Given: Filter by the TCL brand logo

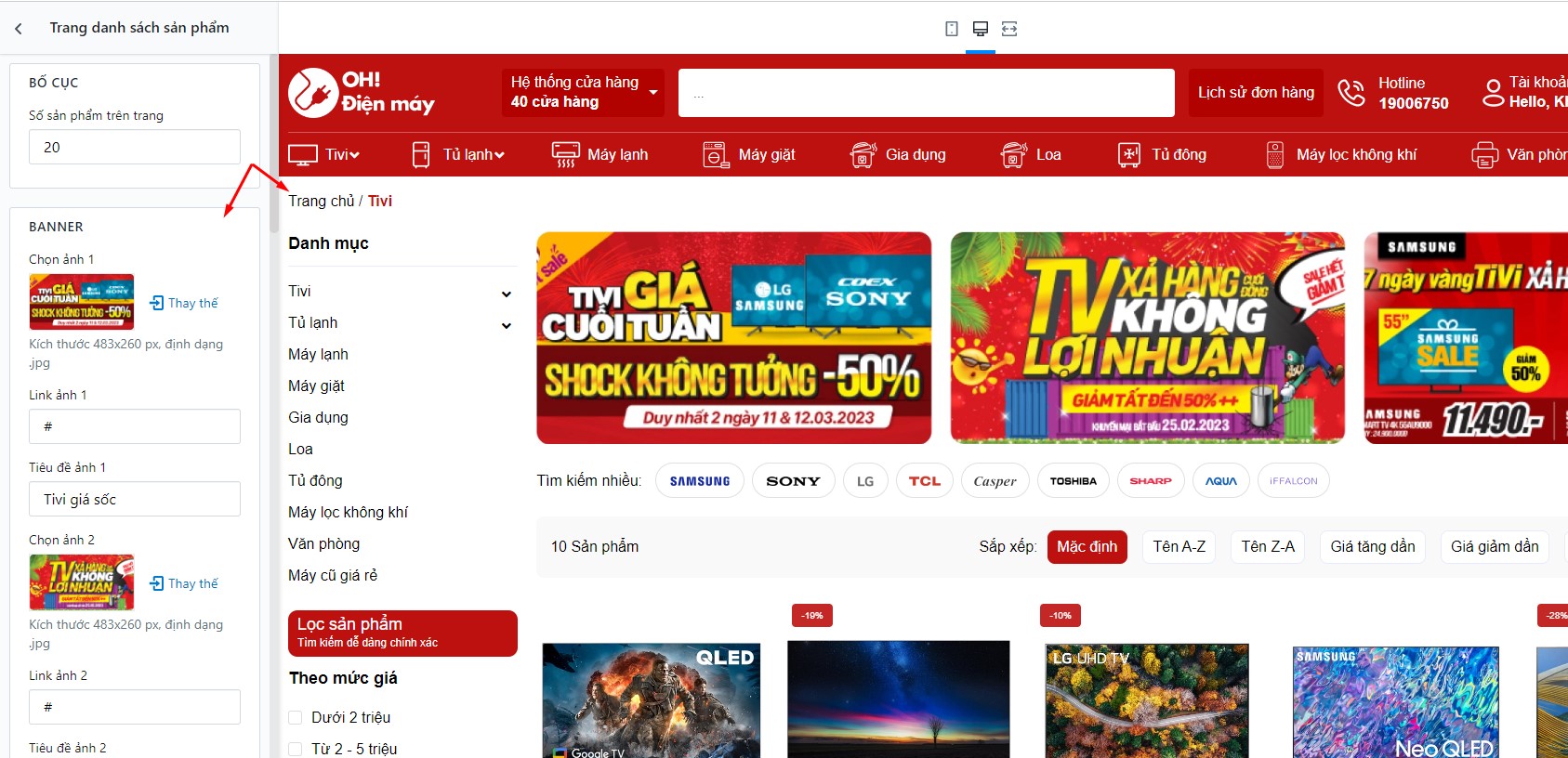Looking at the screenshot, I should [925, 481].
